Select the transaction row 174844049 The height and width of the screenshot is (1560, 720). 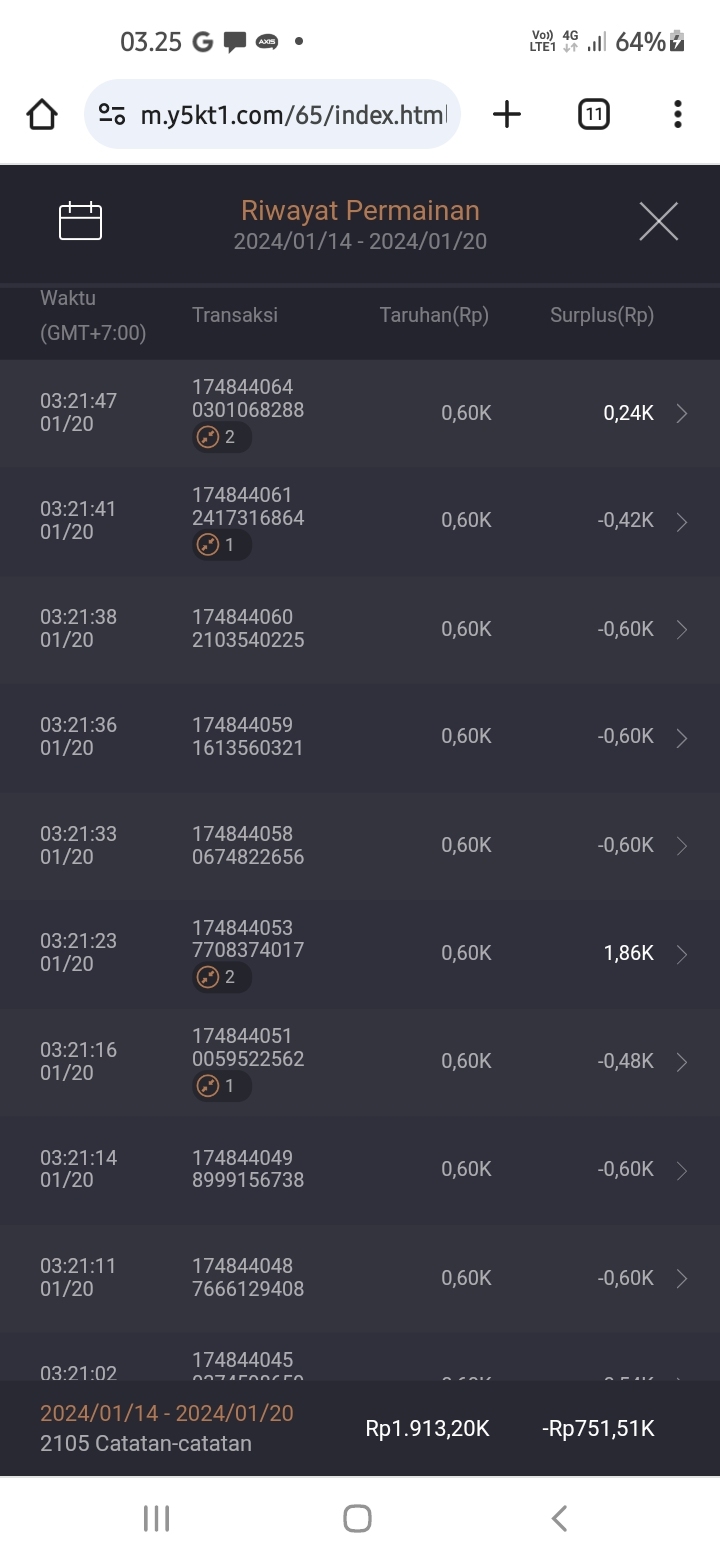[x=360, y=1169]
